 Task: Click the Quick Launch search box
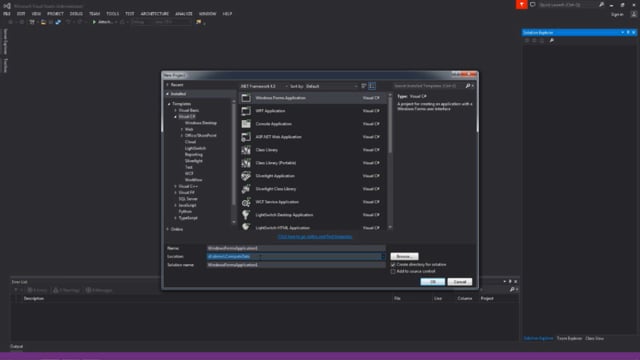pos(566,5)
